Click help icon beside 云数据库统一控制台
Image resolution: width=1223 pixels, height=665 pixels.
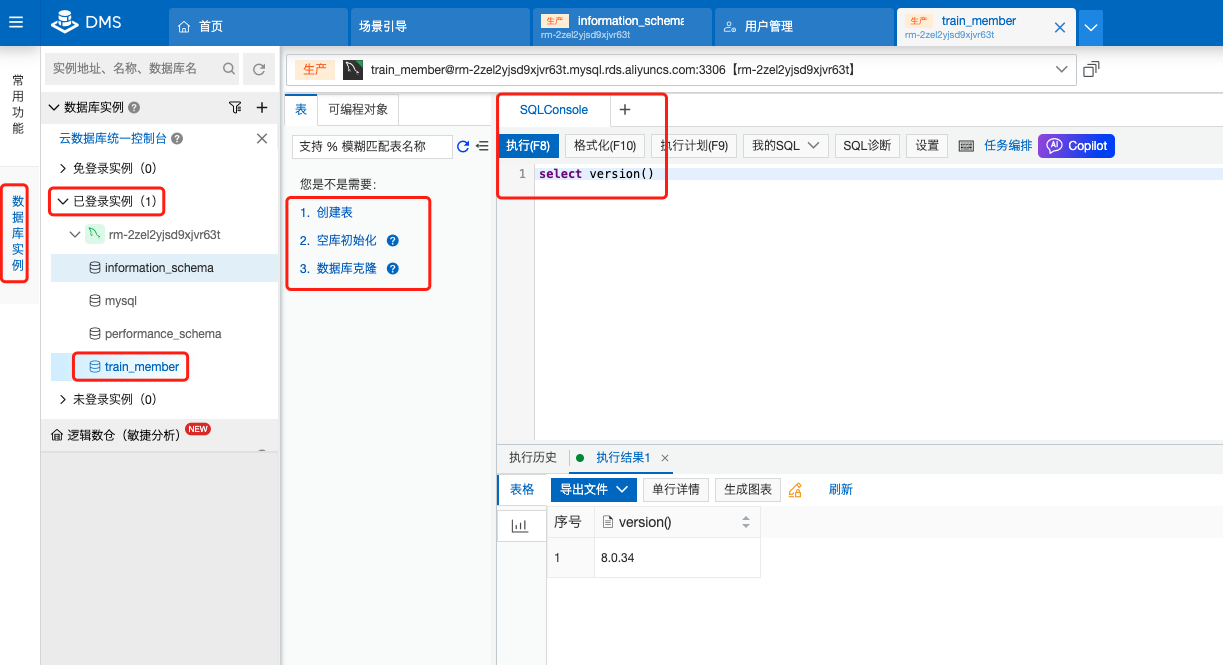click(177, 139)
